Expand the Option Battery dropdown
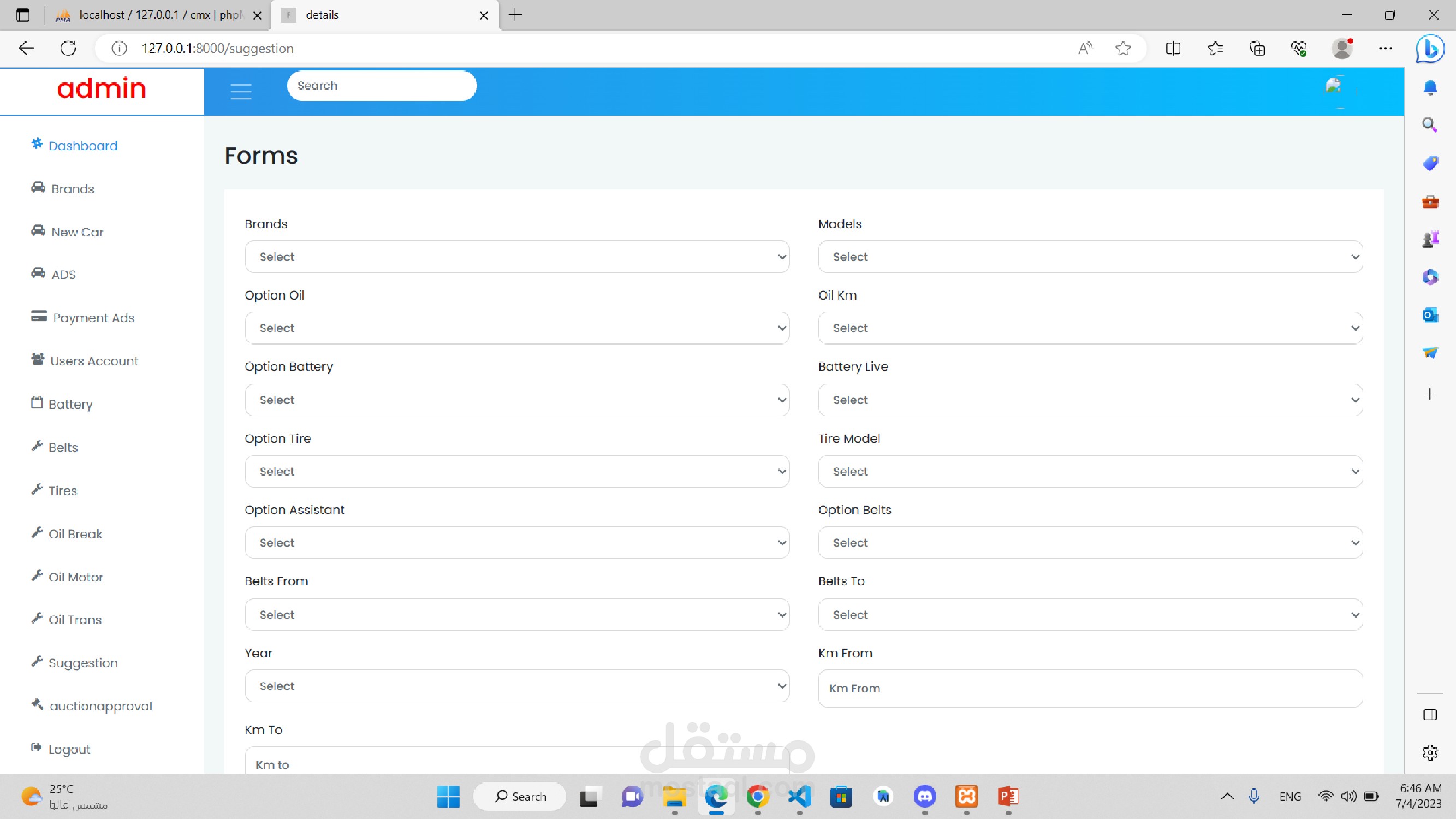The height and width of the screenshot is (819, 1456). (x=516, y=400)
